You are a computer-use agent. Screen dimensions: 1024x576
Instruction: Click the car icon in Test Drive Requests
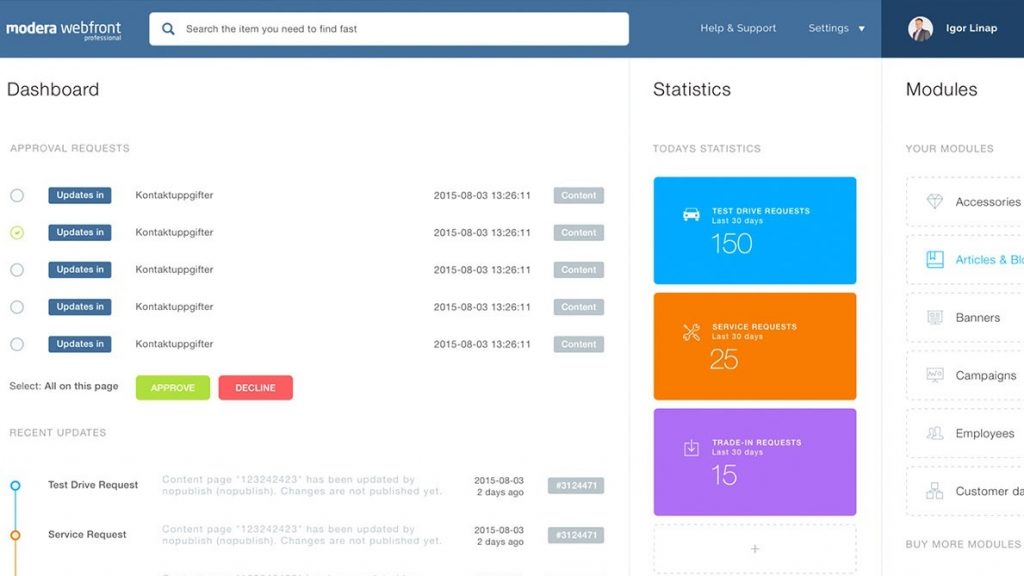coord(691,215)
